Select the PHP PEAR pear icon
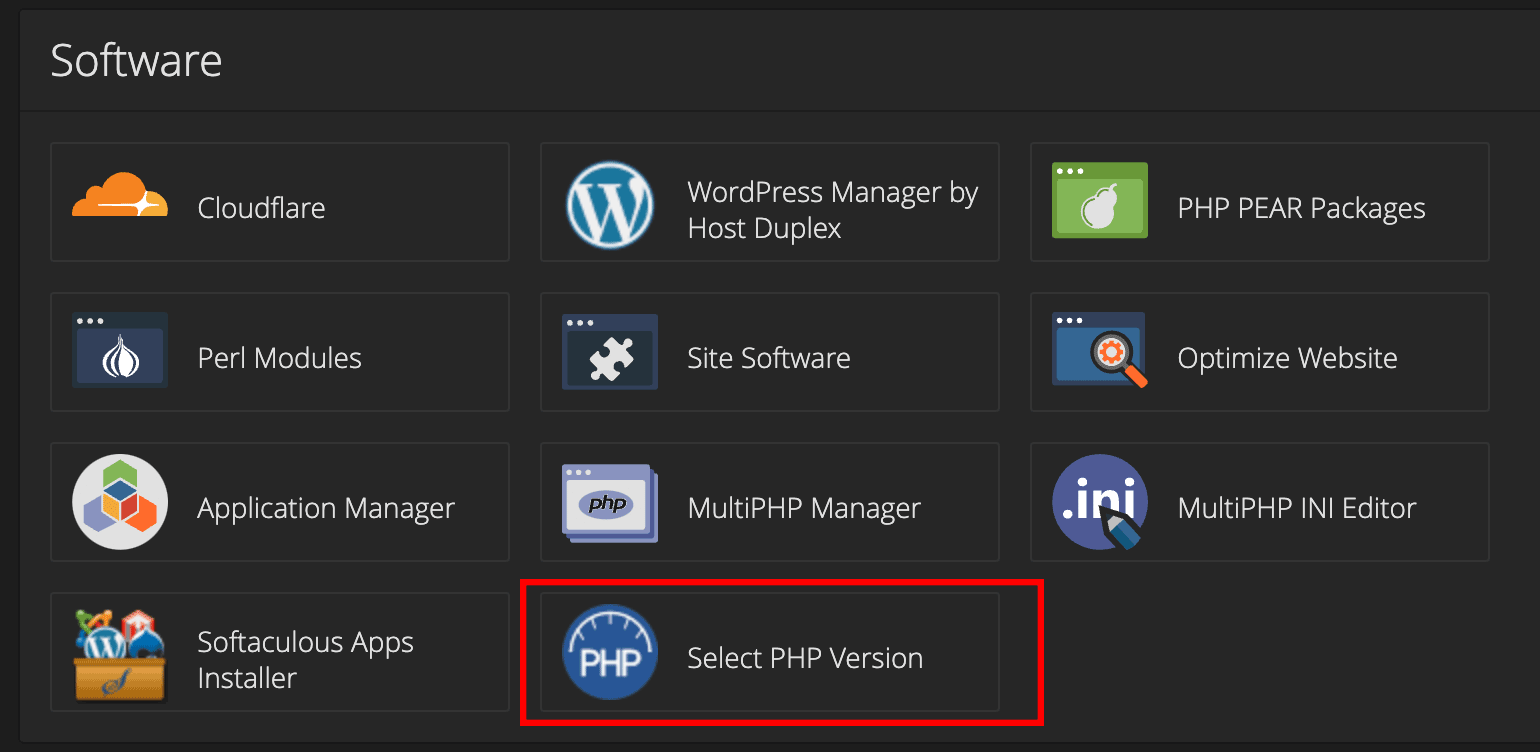The width and height of the screenshot is (1540, 752). (1099, 202)
